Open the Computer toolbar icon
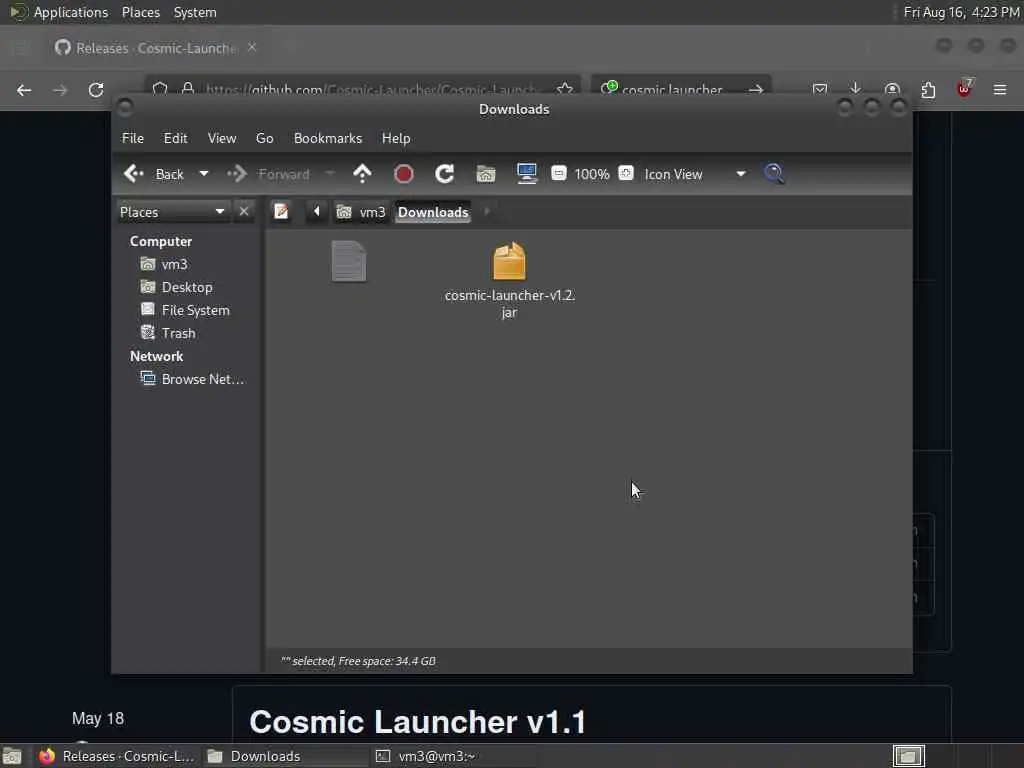The image size is (1024, 768). (526, 174)
